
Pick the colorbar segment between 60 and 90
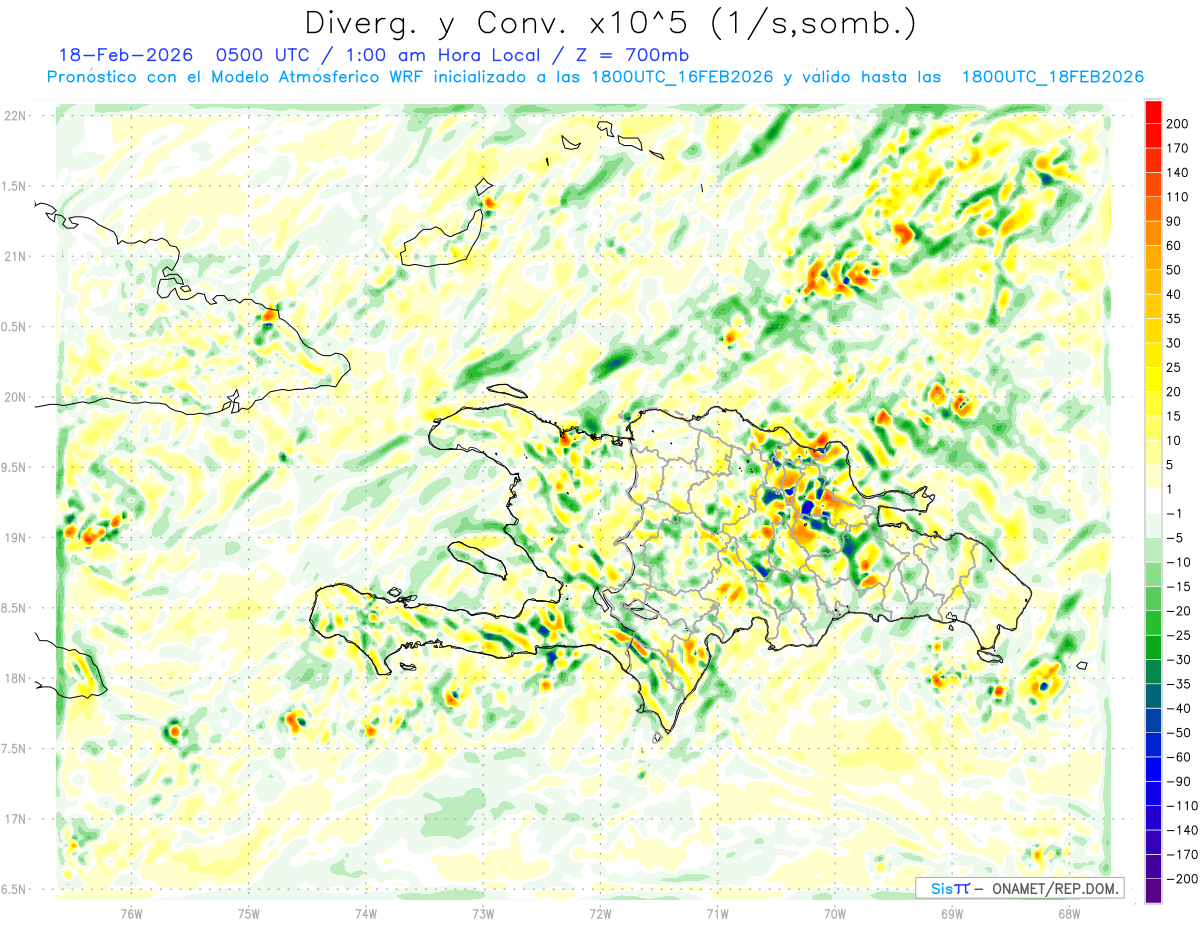tap(1154, 234)
